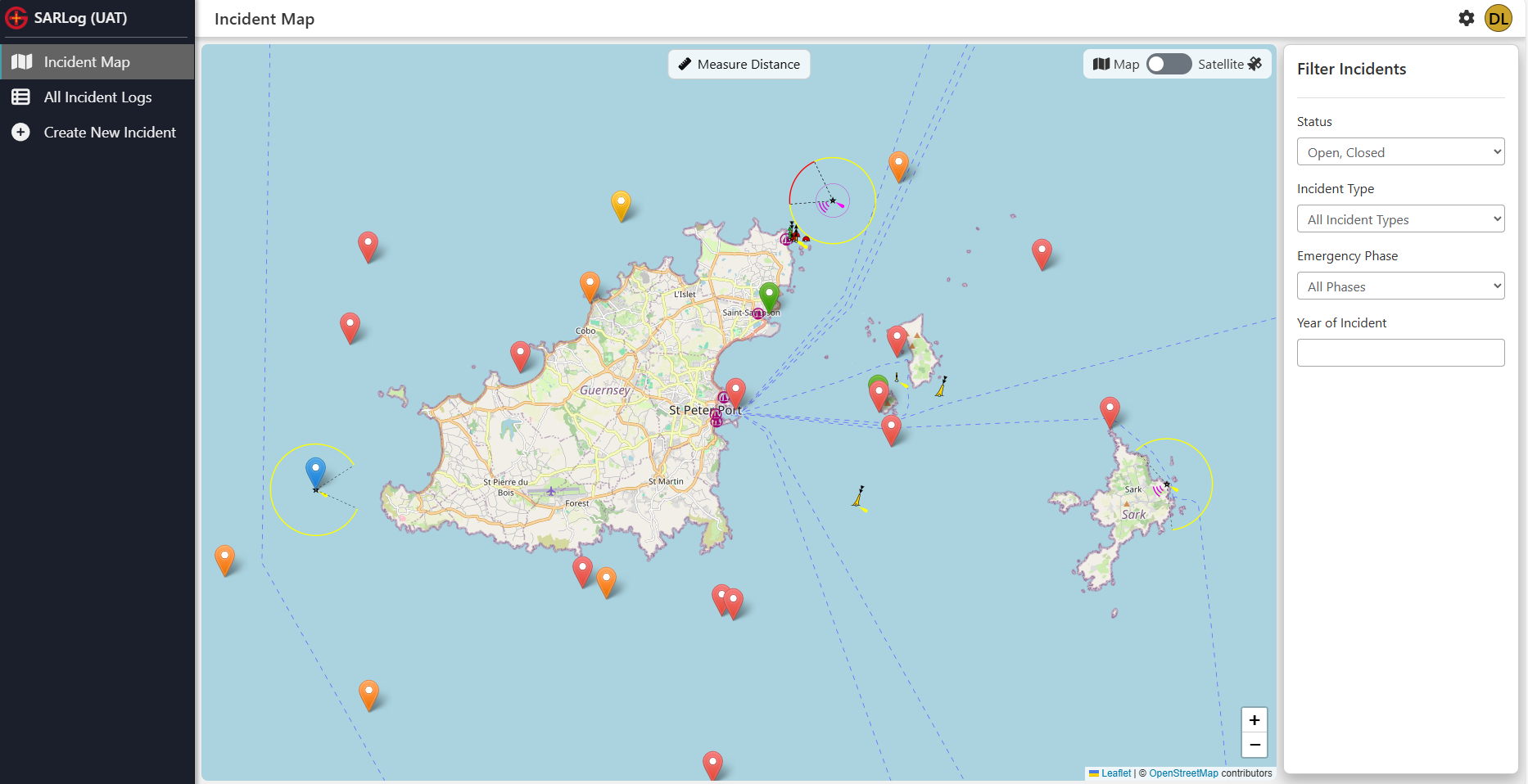Select Incident Map in the sidebar
The image size is (1528, 784).
coord(87,62)
